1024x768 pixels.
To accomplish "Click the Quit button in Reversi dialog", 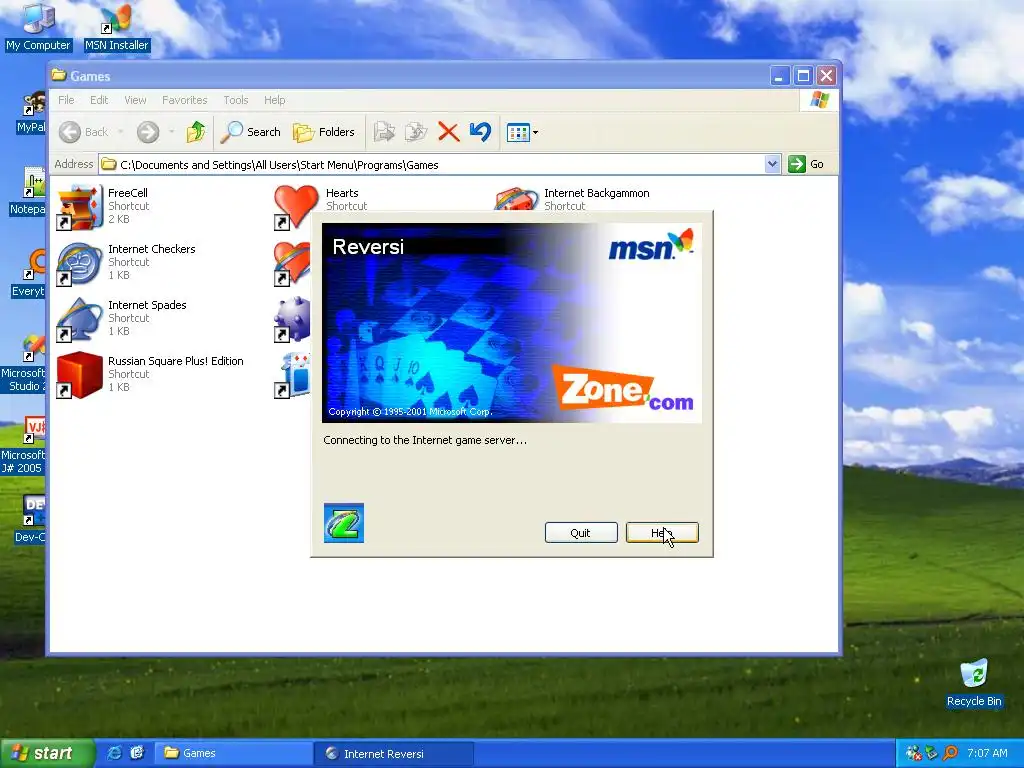I will 581,533.
